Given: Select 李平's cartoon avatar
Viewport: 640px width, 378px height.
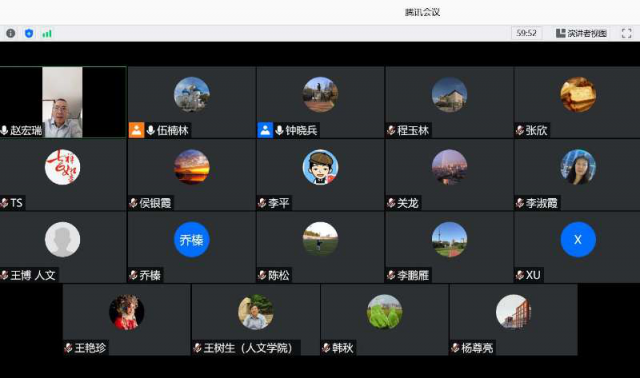Looking at the screenshot, I should pyautogui.click(x=320, y=167).
